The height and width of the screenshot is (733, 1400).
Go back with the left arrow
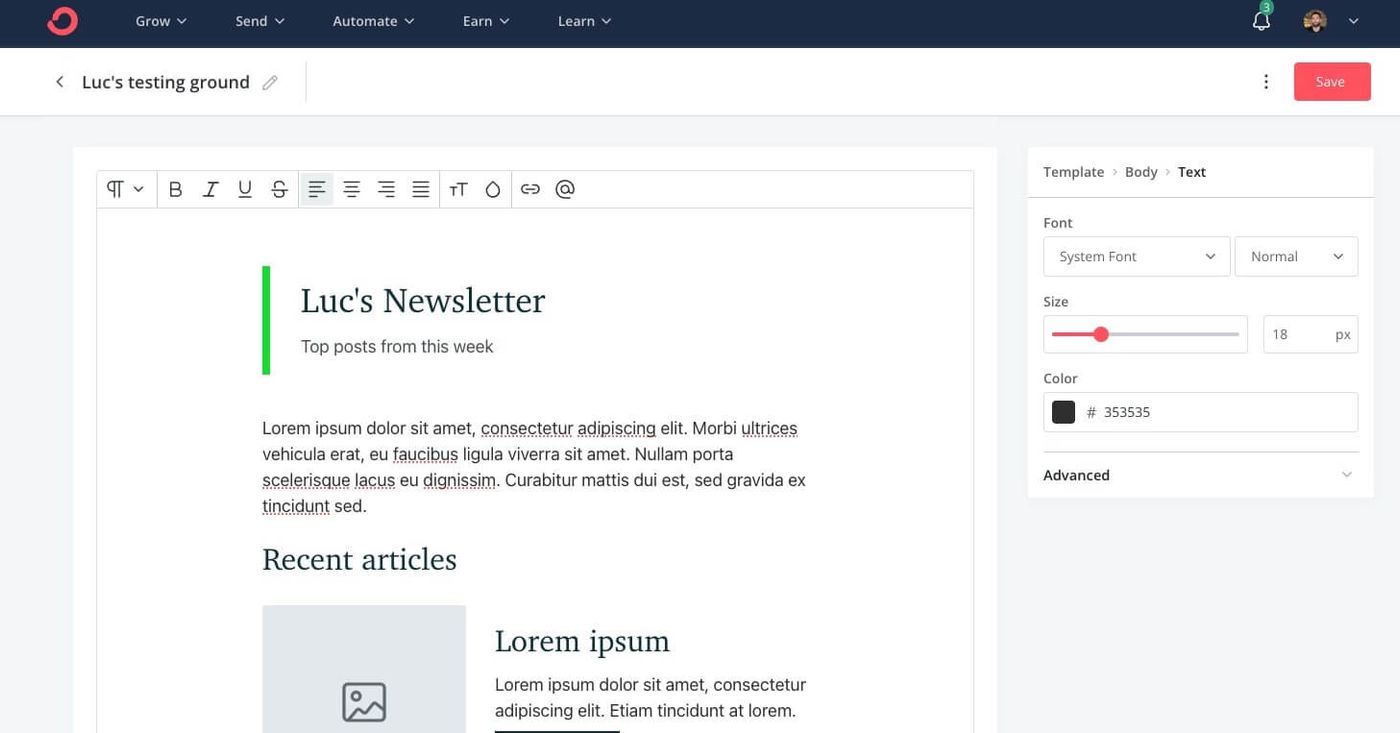tap(60, 82)
